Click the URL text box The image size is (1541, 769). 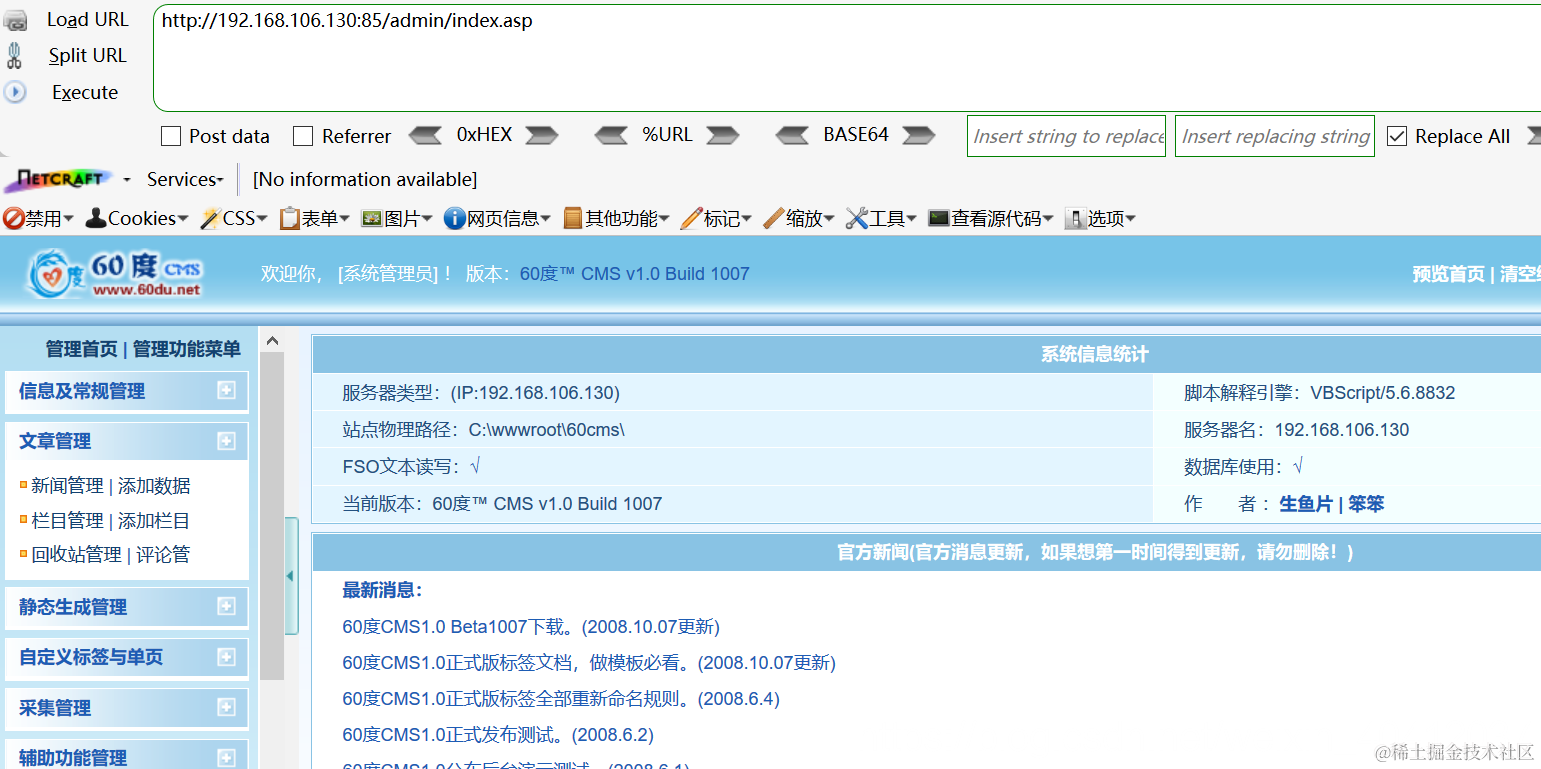(847, 57)
